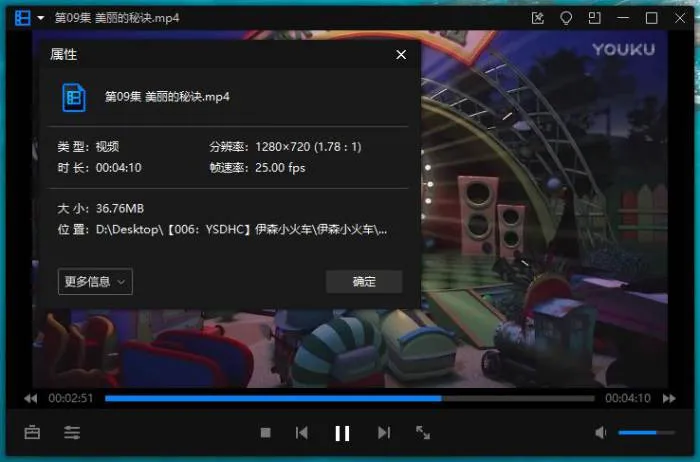The height and width of the screenshot is (462, 700).
Task: Open the playback settings sliders icon
Action: [x=72, y=432]
